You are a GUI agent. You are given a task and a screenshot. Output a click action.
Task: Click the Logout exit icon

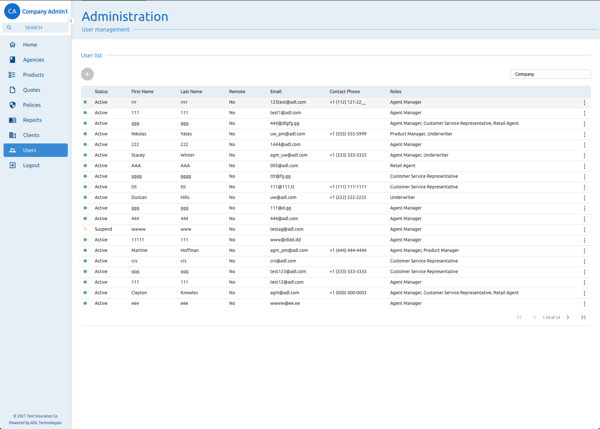13,165
